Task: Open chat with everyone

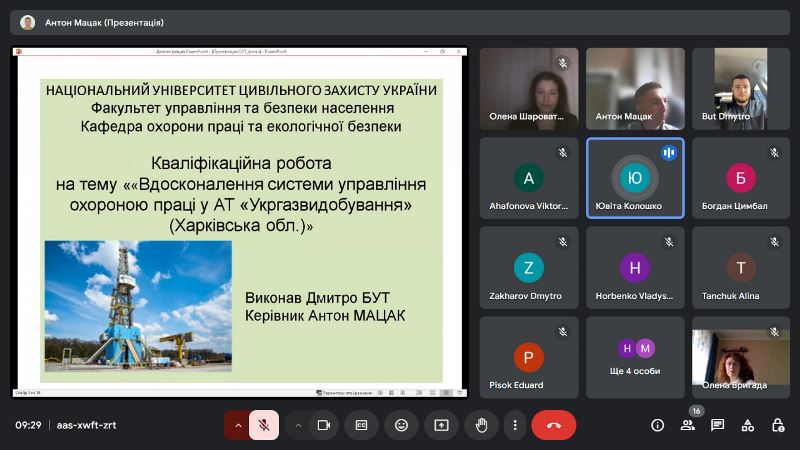Action: pyautogui.click(x=717, y=425)
